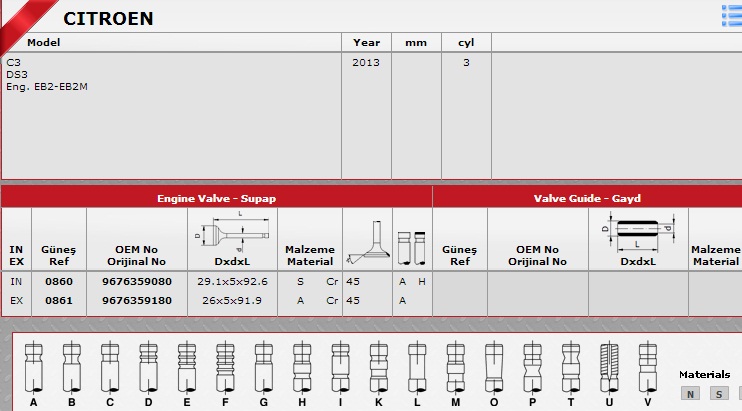The height and width of the screenshot is (411, 742).
Task: Select the Engine Valve - Supap header
Action: tap(216, 198)
